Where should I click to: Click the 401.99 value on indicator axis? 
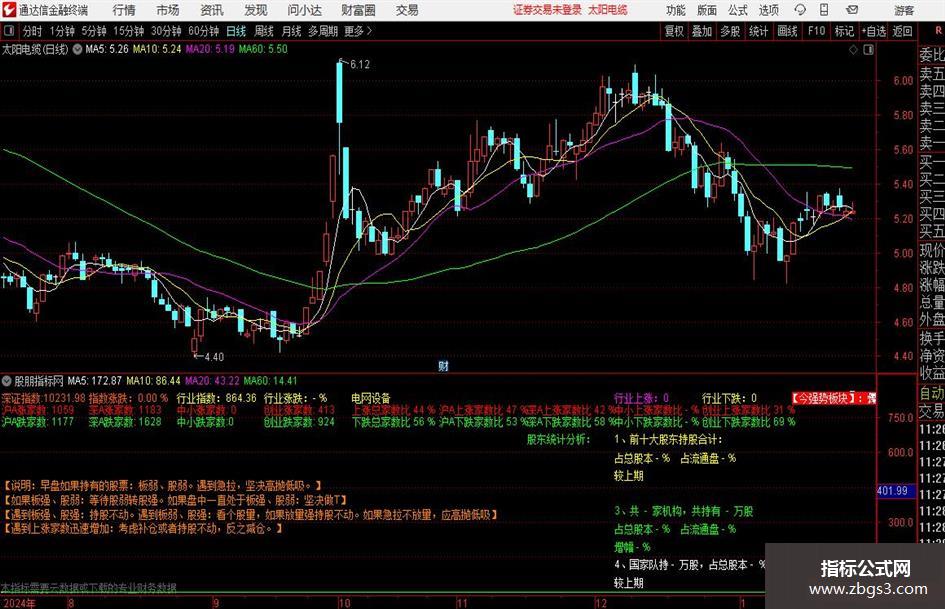point(893,490)
